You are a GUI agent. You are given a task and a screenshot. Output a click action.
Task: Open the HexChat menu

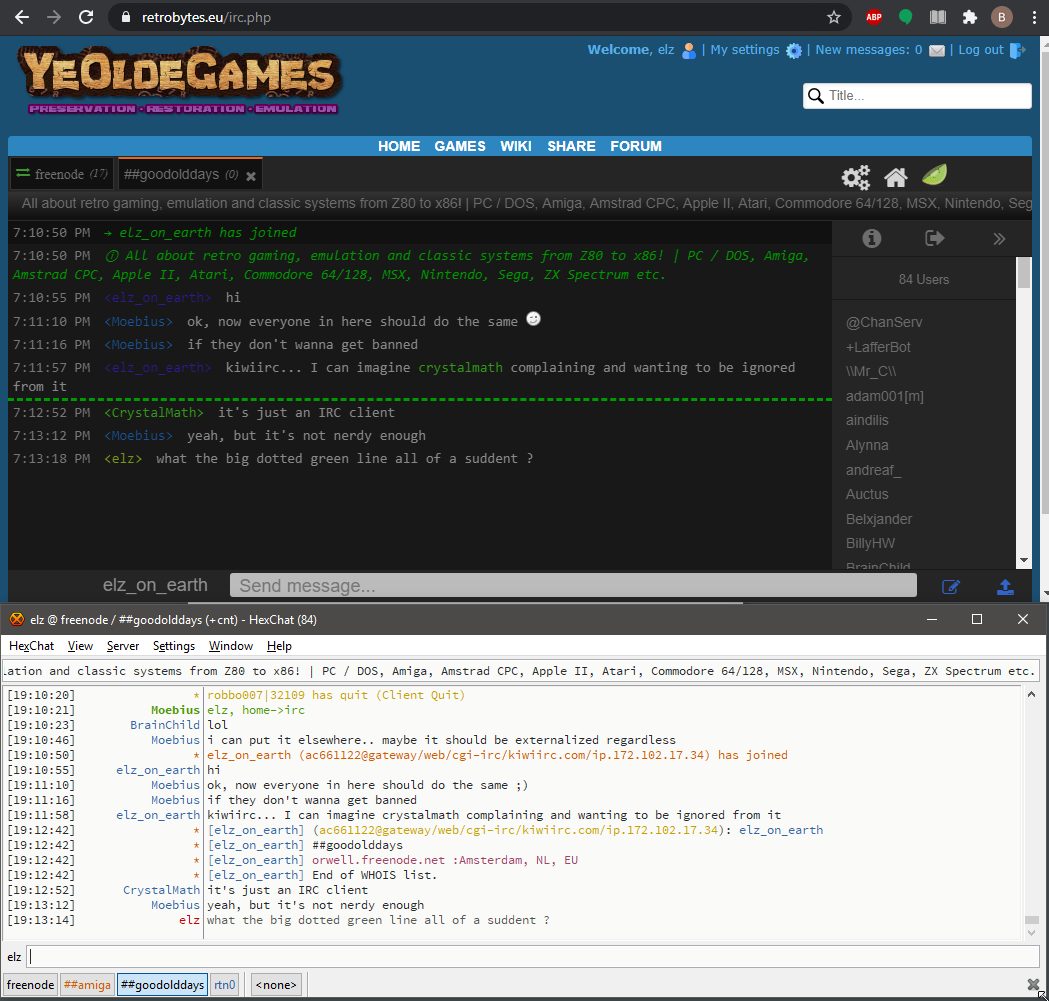point(31,646)
